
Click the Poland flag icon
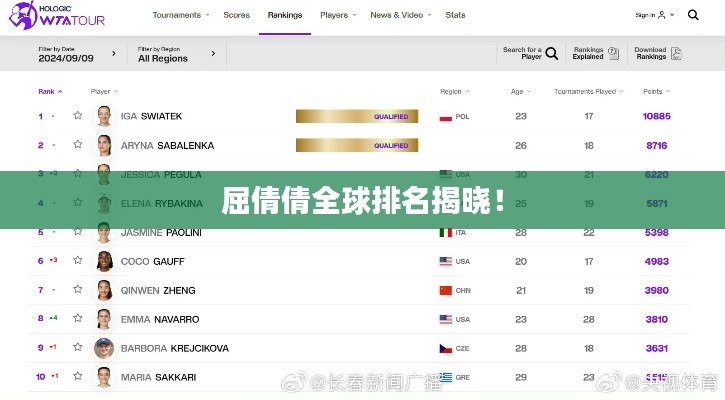click(446, 117)
